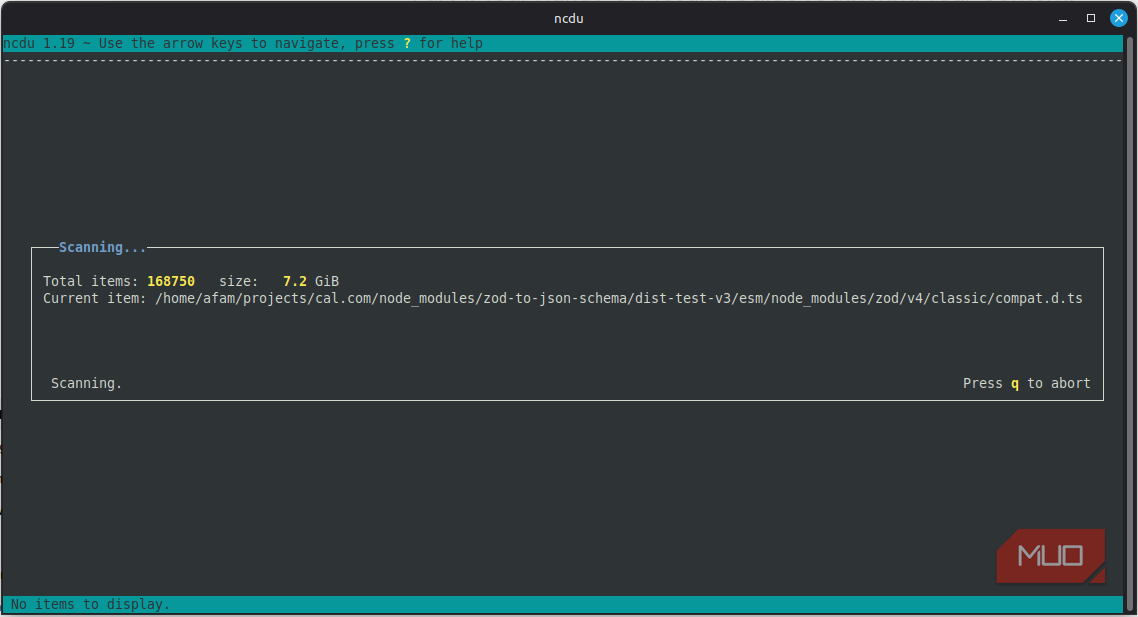Click No items to display status
Viewport: 1138px width, 617px height.
(91, 604)
